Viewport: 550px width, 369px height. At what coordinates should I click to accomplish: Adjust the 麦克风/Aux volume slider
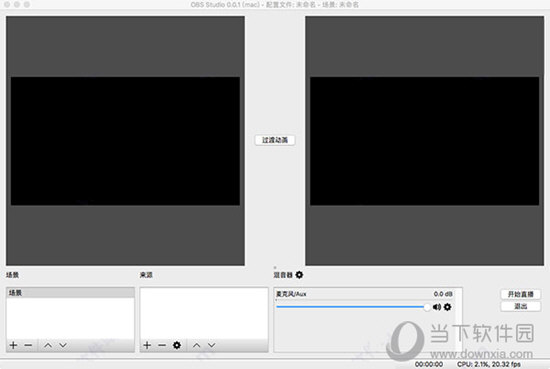(x=352, y=307)
